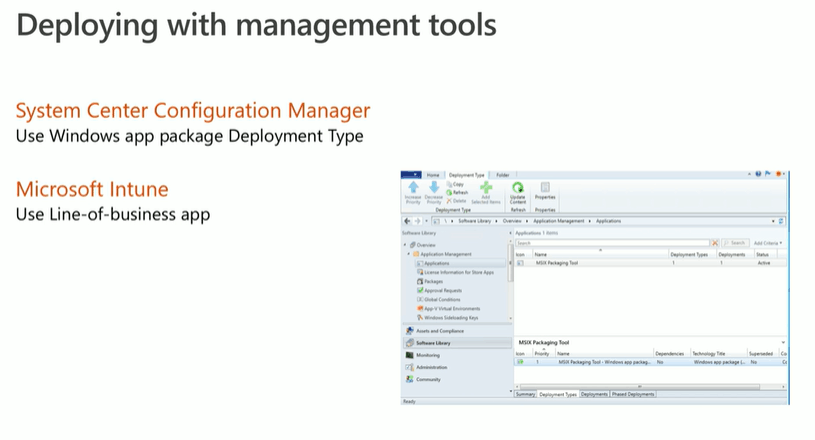Click Software Library in the breadcrumb
Screen dimensions: 815x440
tap(475, 221)
